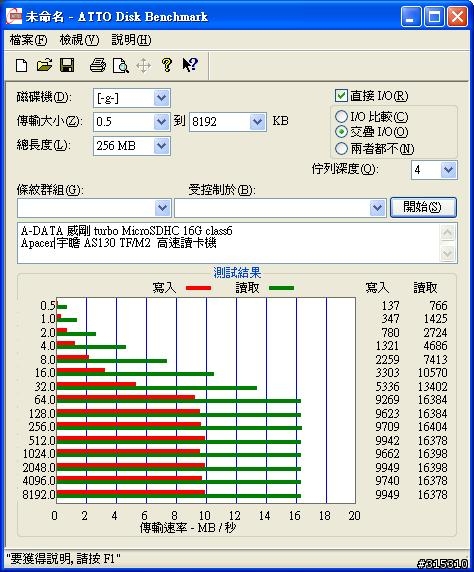This screenshot has width=474, height=572.
Task: Click the write value 137
Action: (x=390, y=306)
